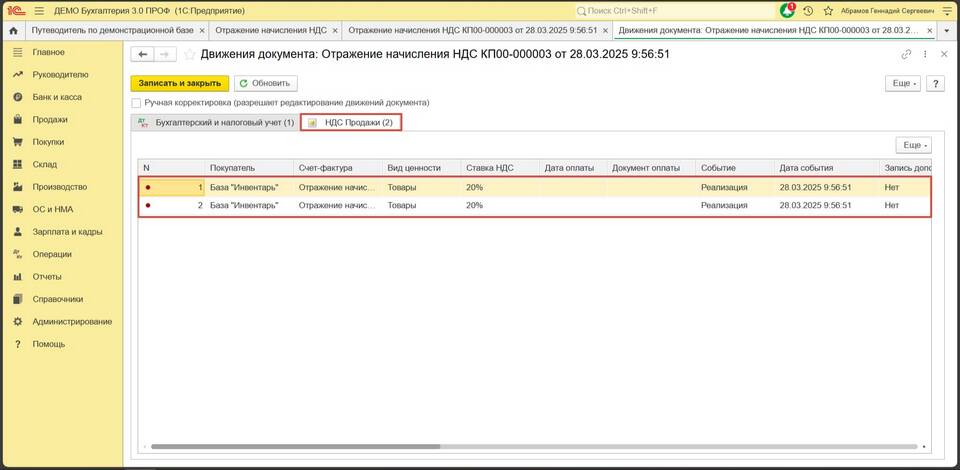The width and height of the screenshot is (960, 470).
Task: Close the Путеводитель tab
Action: (x=201, y=30)
